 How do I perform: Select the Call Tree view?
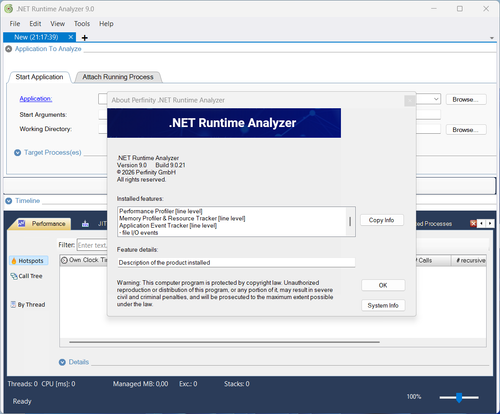click(27, 276)
